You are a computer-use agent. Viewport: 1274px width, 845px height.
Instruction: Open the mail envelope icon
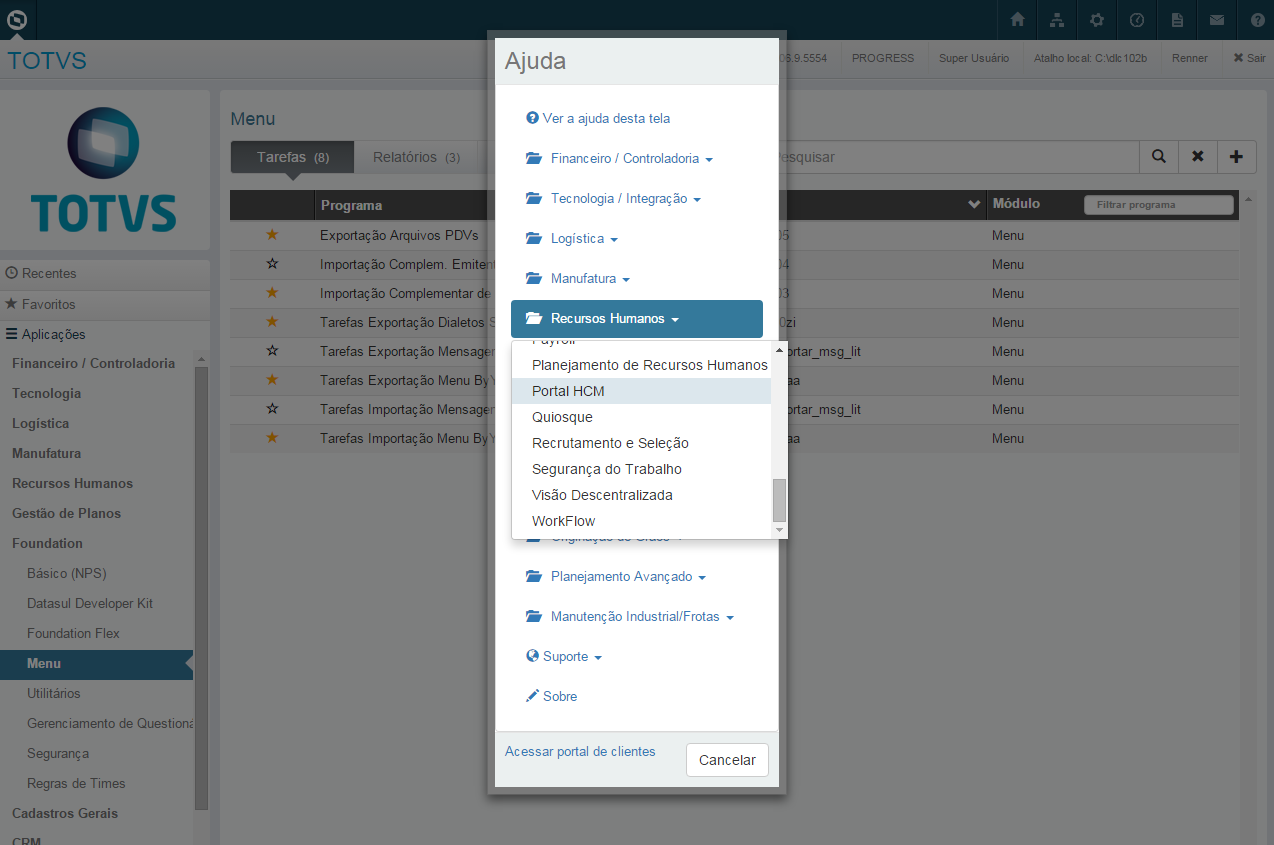1217,20
